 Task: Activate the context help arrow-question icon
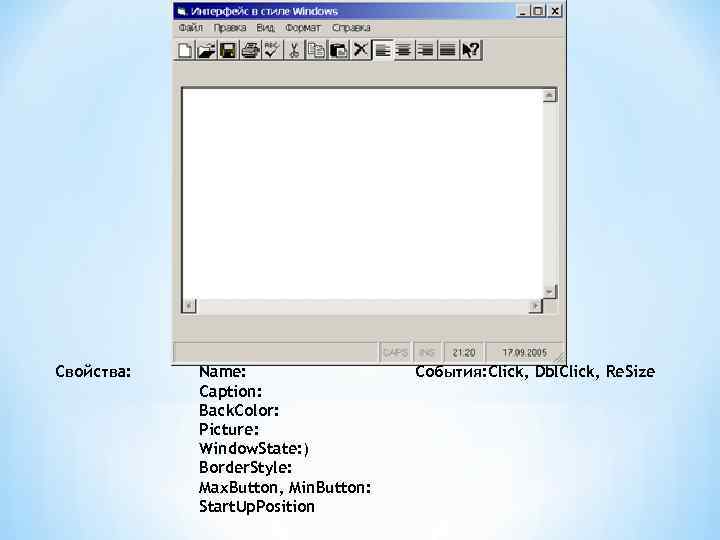click(471, 50)
